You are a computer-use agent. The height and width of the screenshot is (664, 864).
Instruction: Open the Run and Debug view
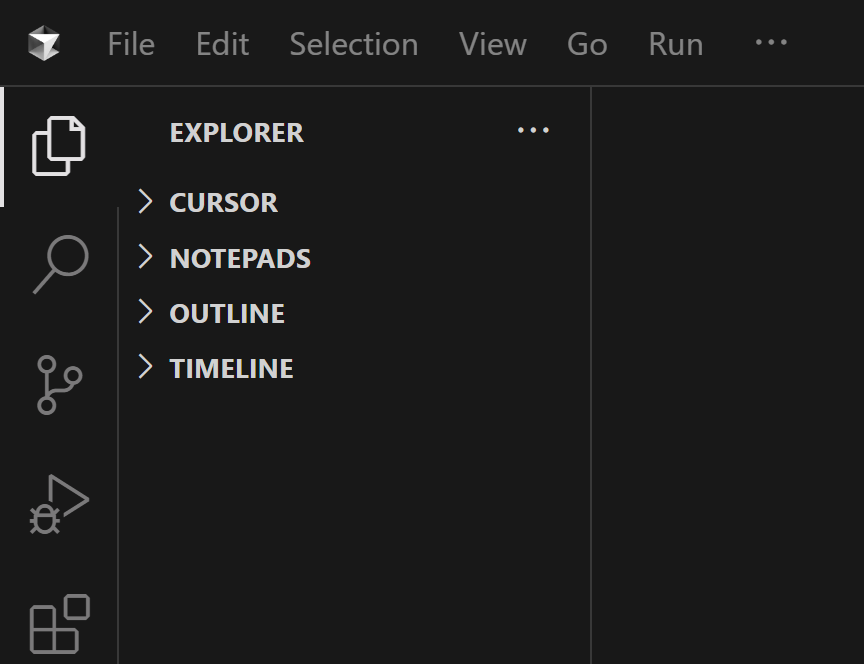pyautogui.click(x=59, y=504)
